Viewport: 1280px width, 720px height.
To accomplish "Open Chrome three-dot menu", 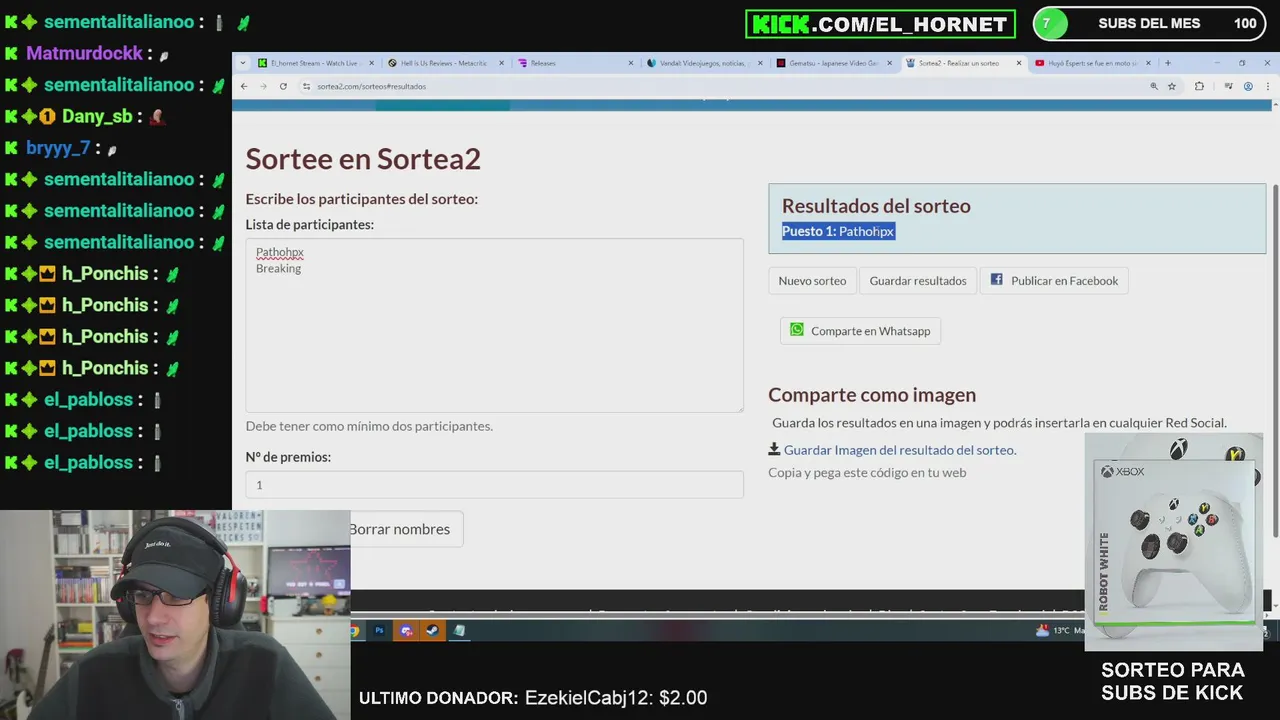I will tap(1267, 86).
